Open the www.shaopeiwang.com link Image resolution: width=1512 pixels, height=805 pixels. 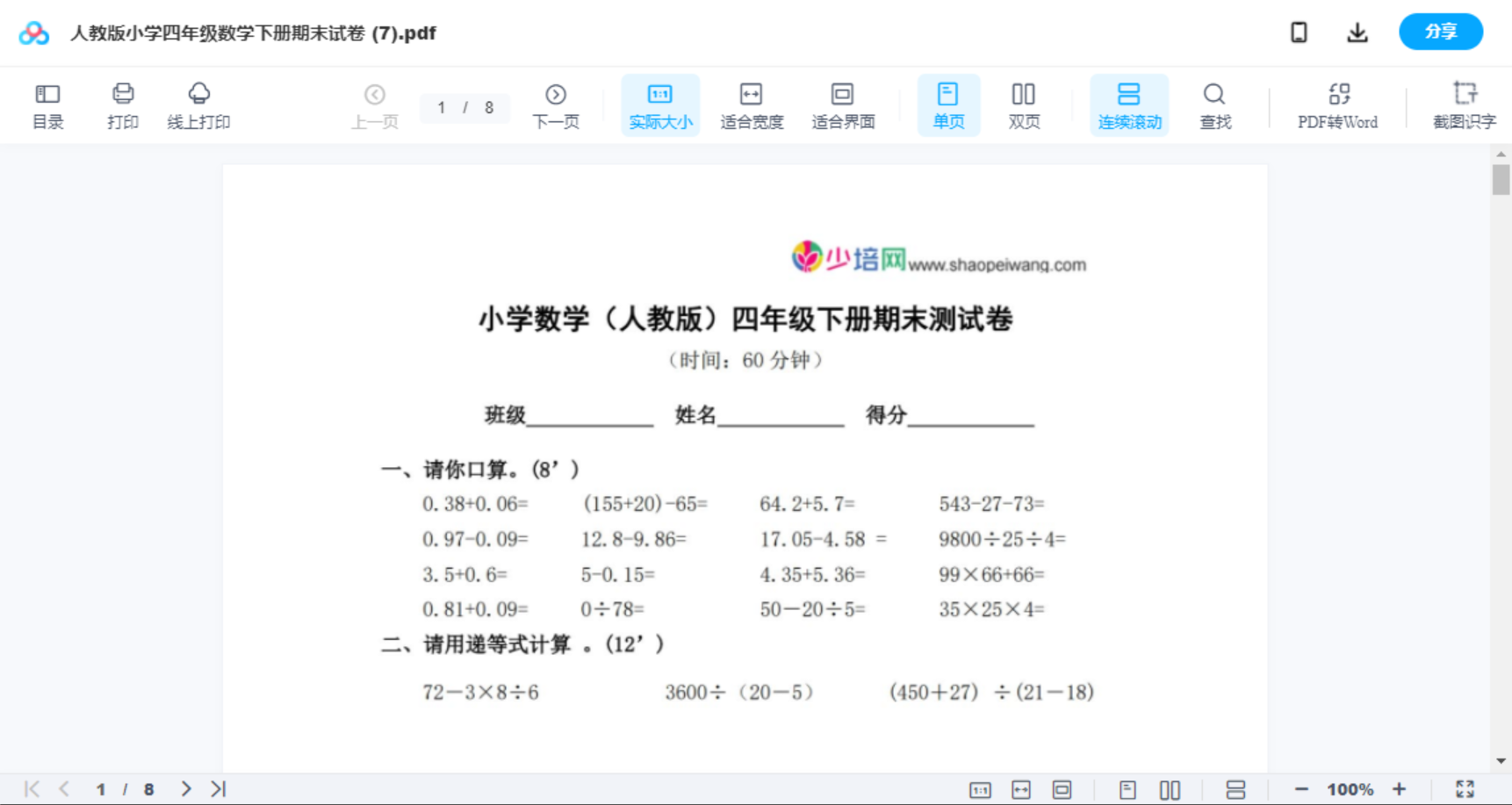pyautogui.click(x=999, y=262)
